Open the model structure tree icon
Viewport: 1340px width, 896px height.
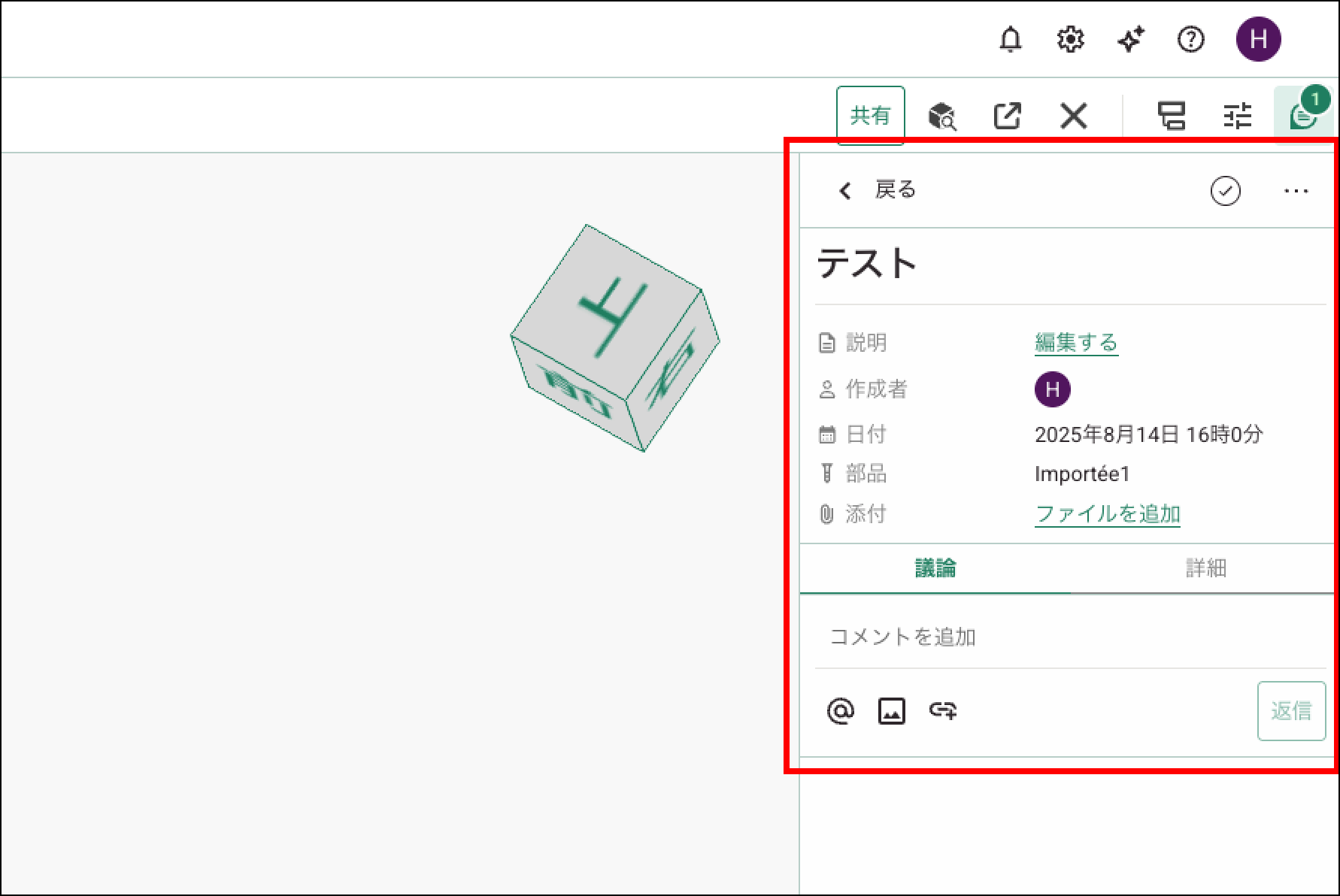1171,117
